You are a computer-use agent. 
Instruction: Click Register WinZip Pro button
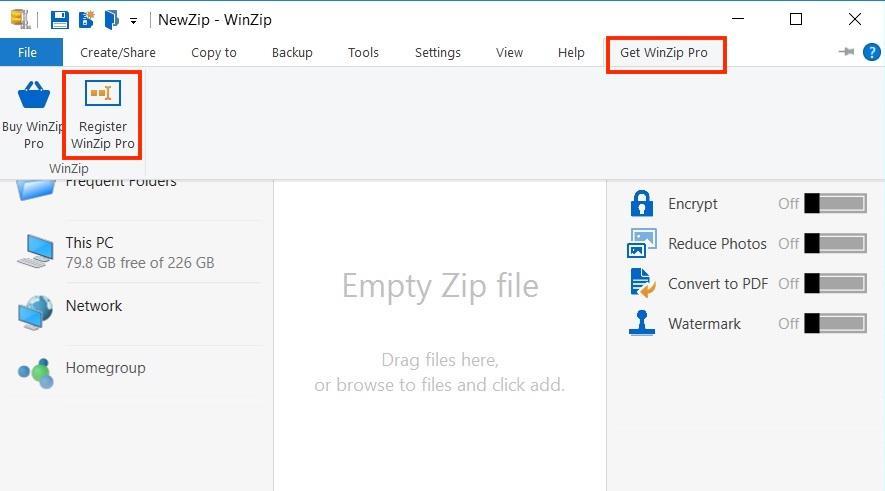(103, 115)
